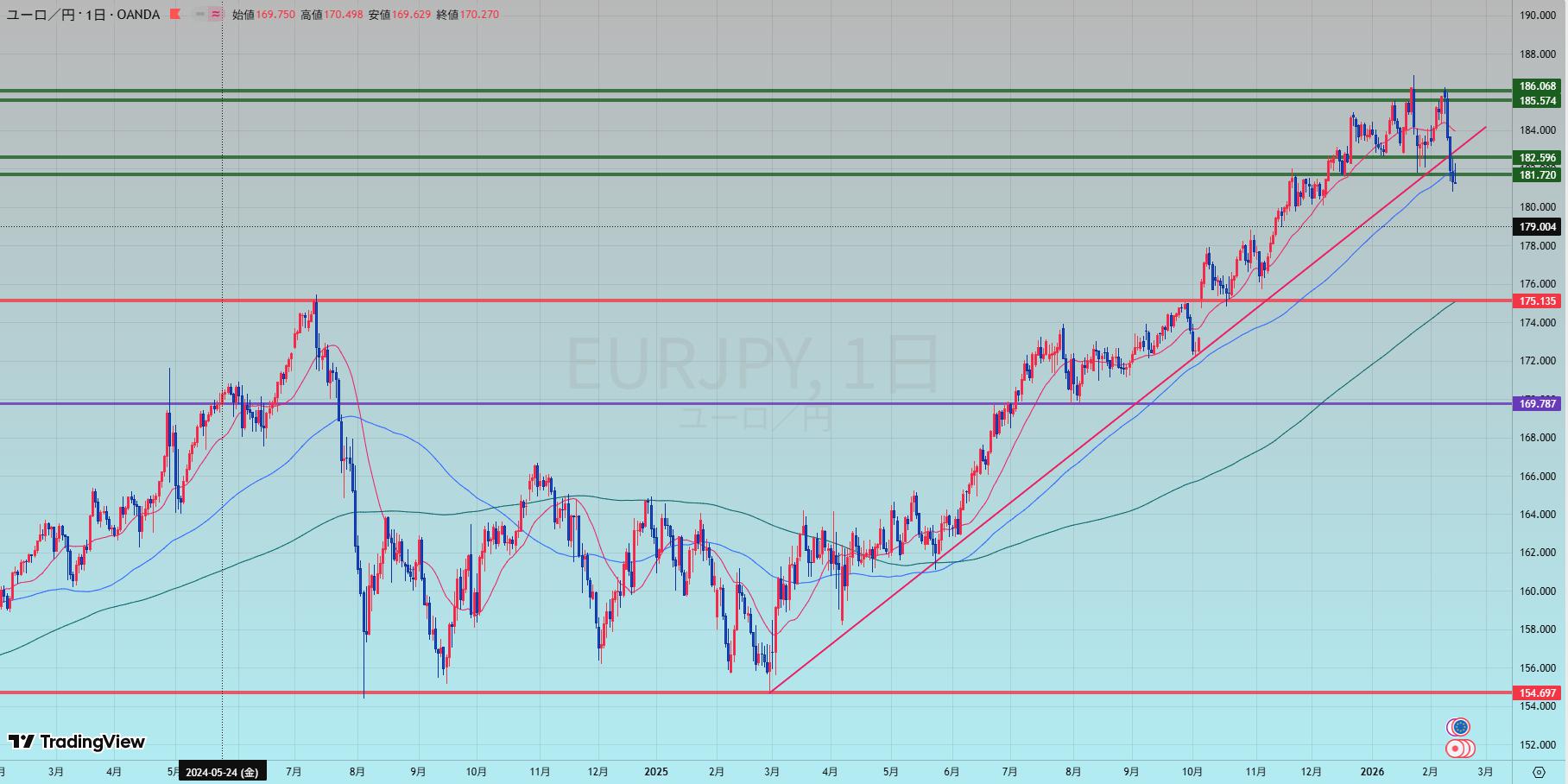The height and width of the screenshot is (784, 1568).
Task: Click the gray dash indicator beside flag
Action: click(200, 15)
